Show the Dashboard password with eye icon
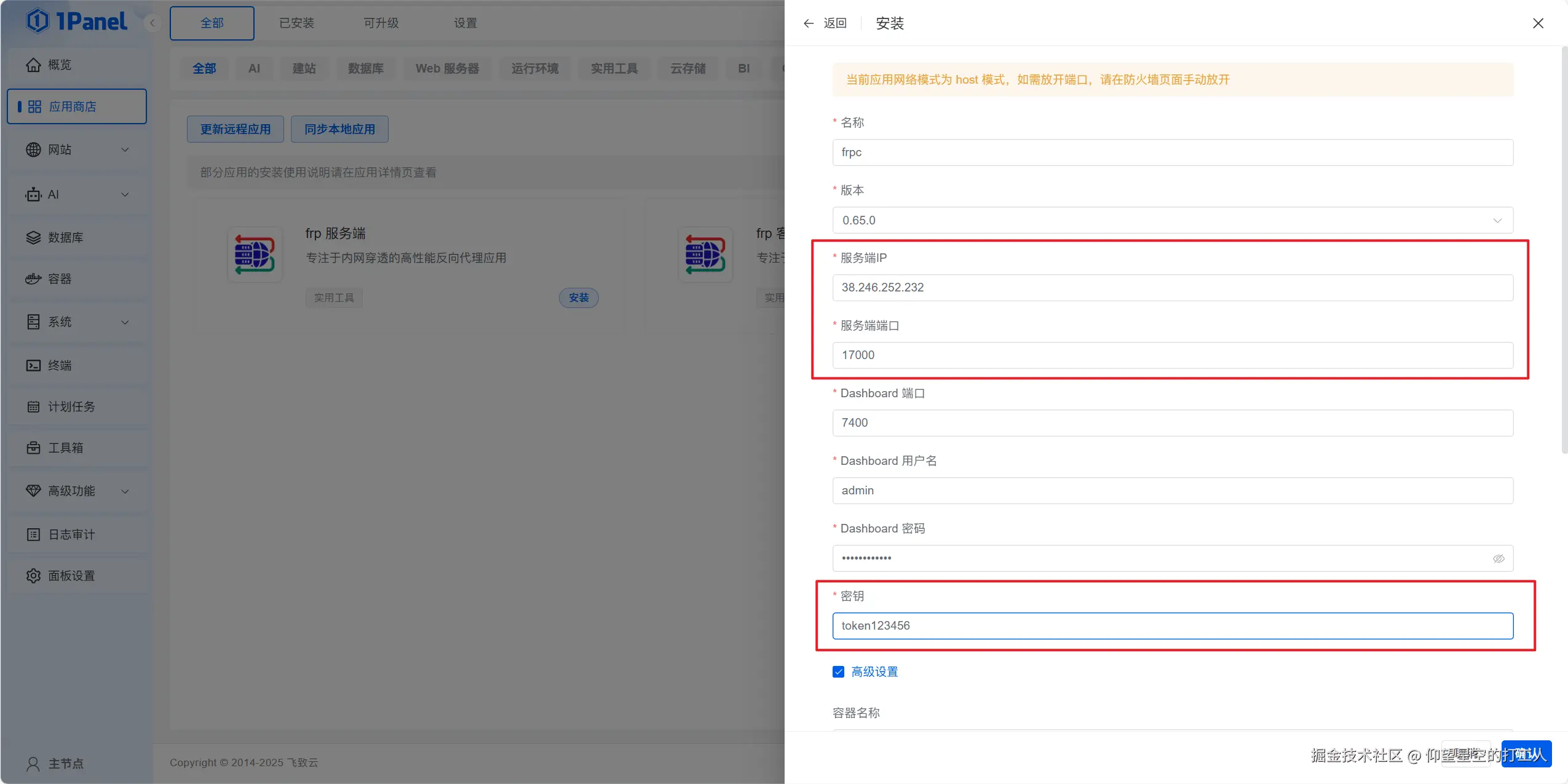This screenshot has height=784, width=1568. [x=1499, y=558]
